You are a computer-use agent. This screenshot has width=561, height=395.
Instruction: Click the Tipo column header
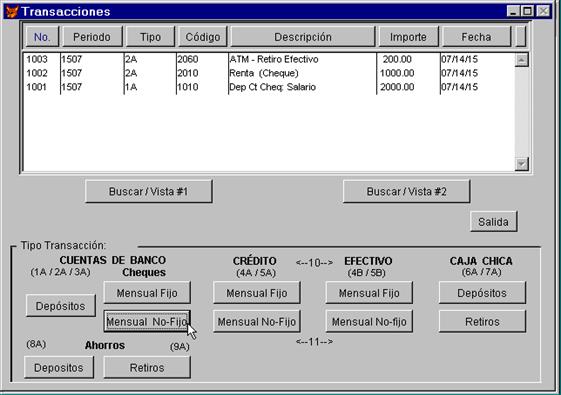point(150,37)
